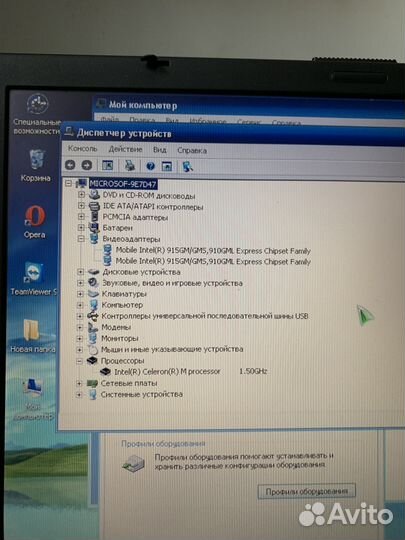Click the Forward arrow toolbar icon
405x540 pixels.
(87, 165)
